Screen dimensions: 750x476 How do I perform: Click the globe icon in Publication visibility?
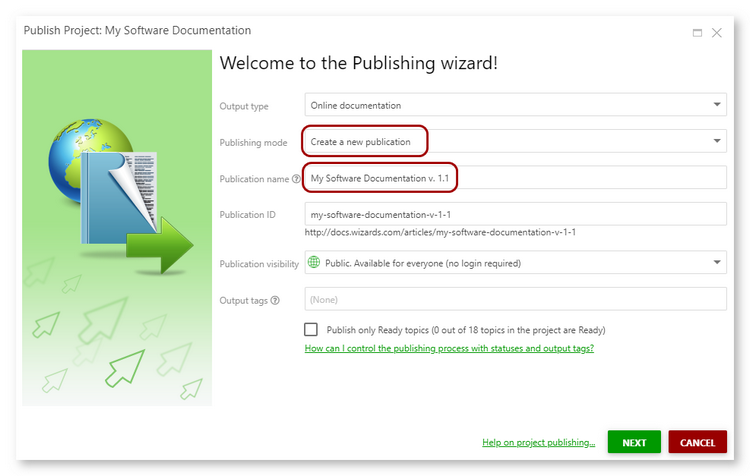click(x=314, y=262)
